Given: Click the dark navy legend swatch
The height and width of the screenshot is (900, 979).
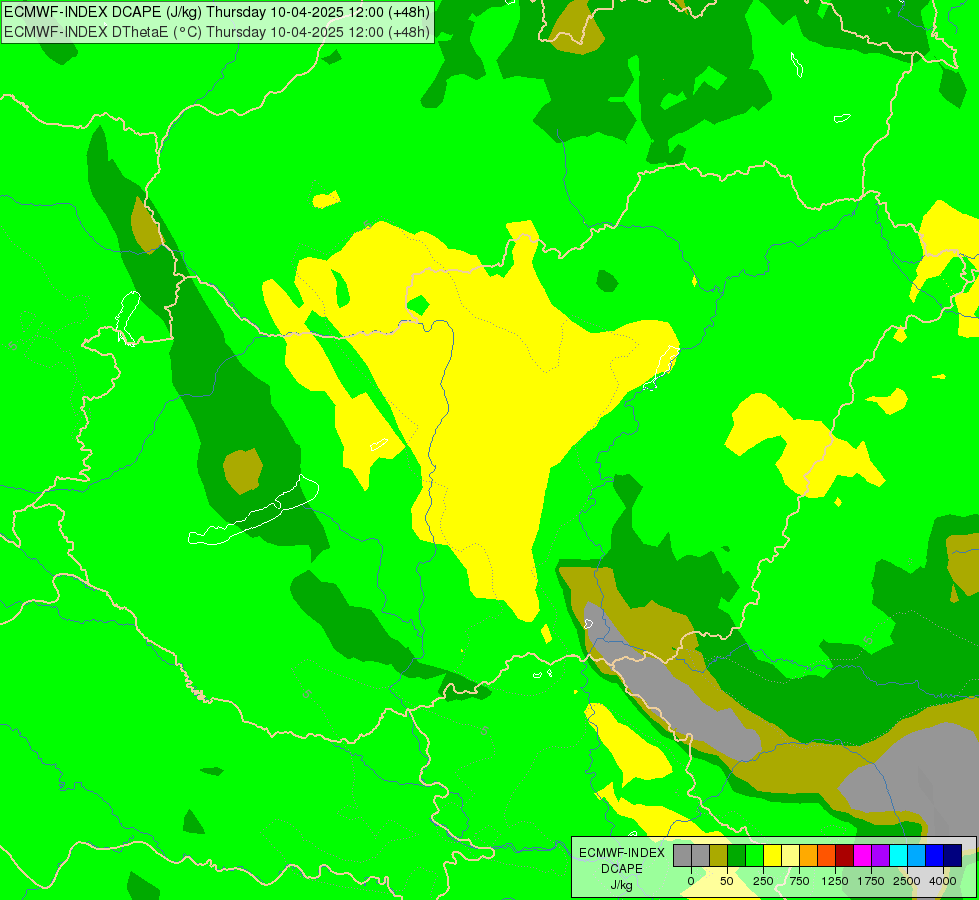Looking at the screenshot, I should coord(953,855).
